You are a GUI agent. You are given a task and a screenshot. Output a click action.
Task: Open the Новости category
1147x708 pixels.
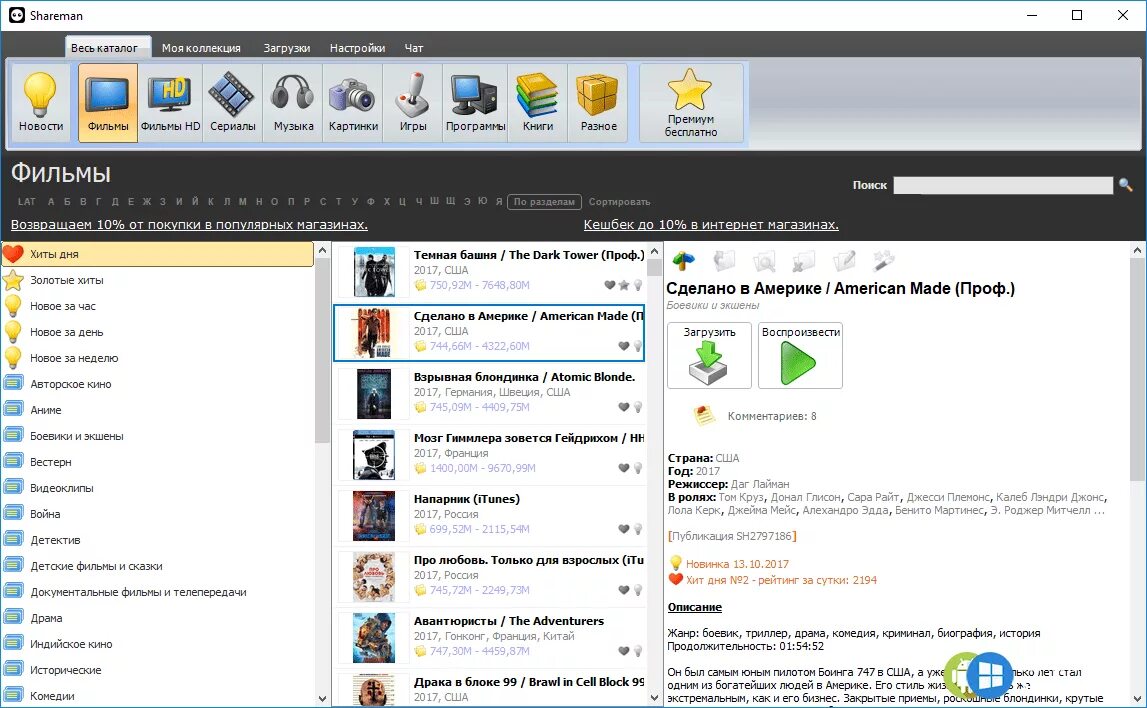[40, 102]
